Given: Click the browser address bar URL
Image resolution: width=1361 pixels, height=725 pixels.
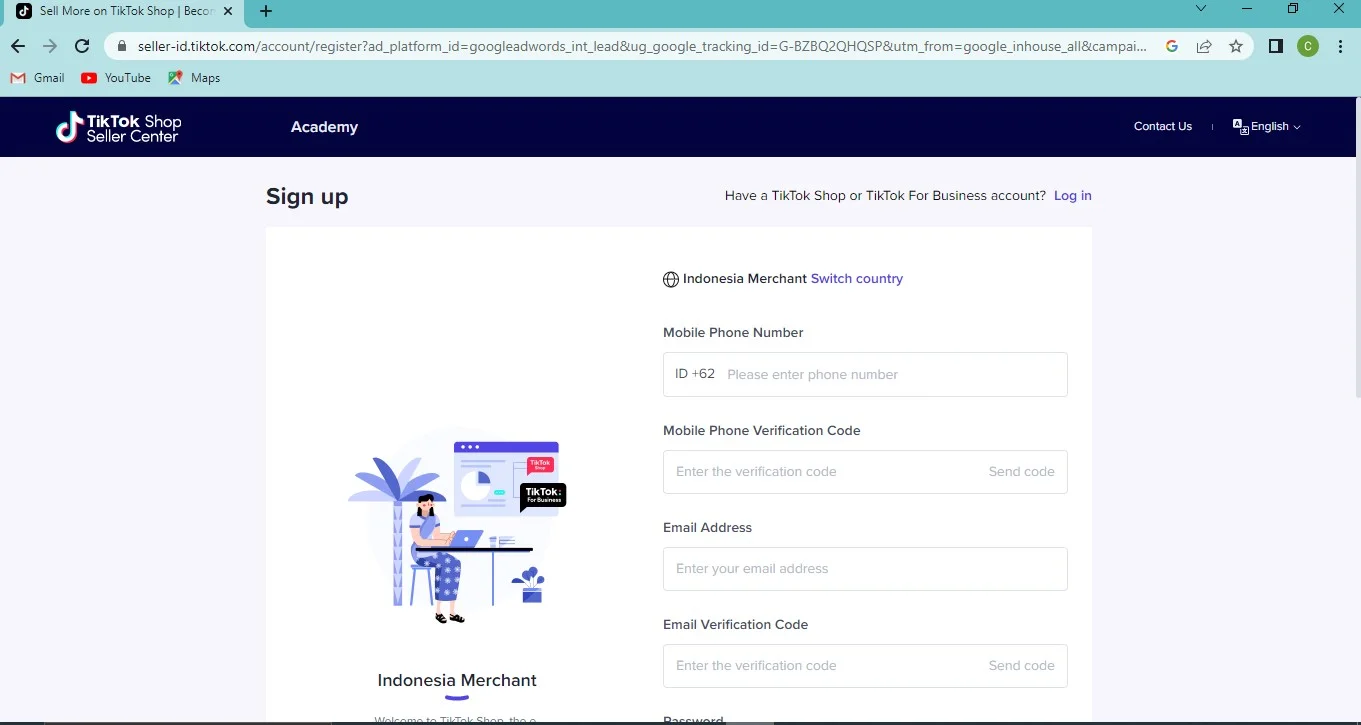Looking at the screenshot, I should (643, 46).
